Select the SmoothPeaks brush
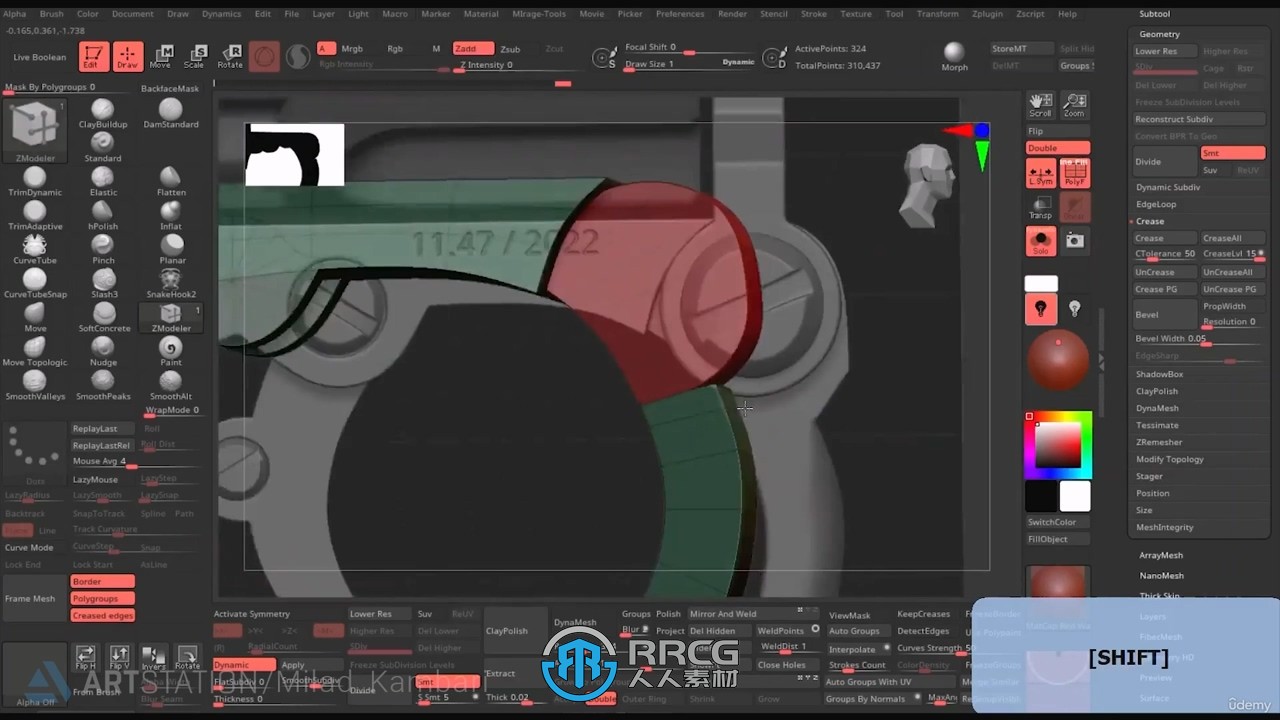The width and height of the screenshot is (1280, 720). point(103,386)
